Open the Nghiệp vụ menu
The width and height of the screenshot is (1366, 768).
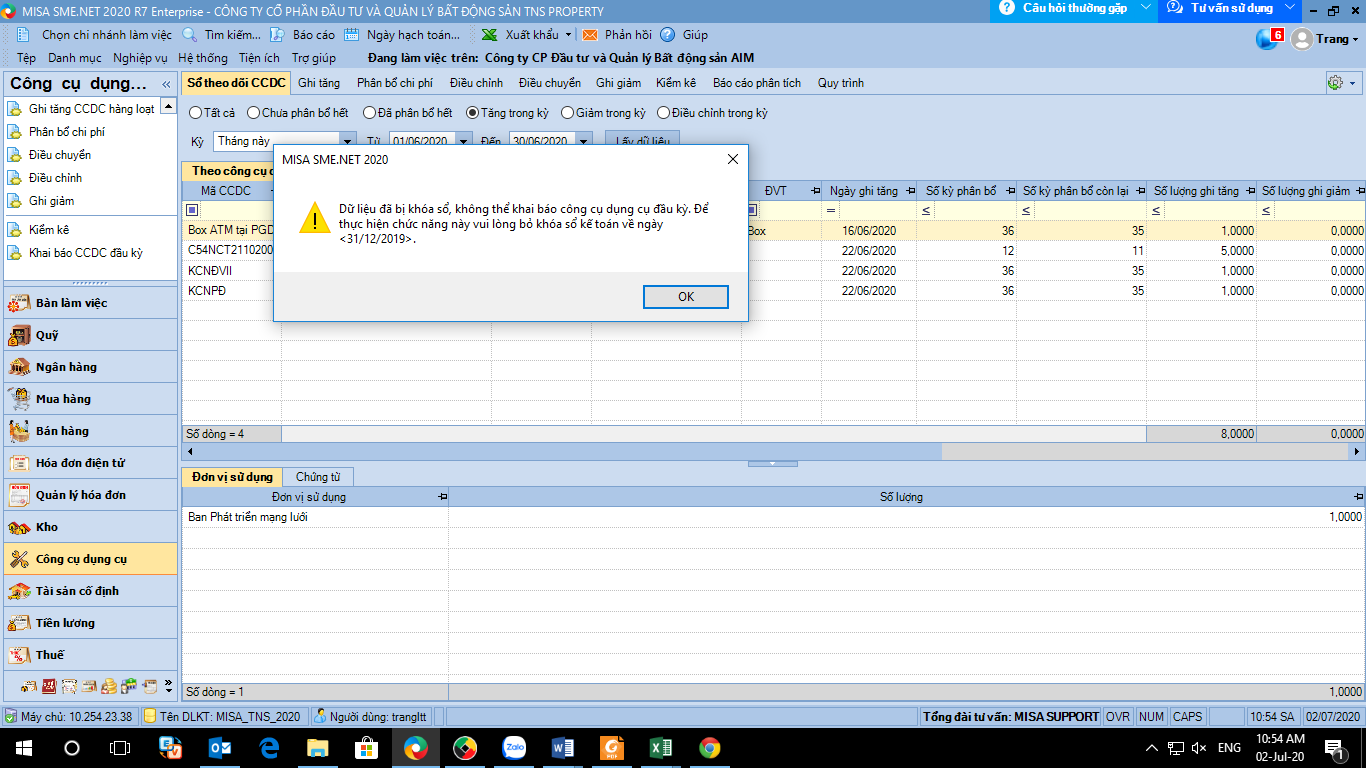[x=140, y=58]
